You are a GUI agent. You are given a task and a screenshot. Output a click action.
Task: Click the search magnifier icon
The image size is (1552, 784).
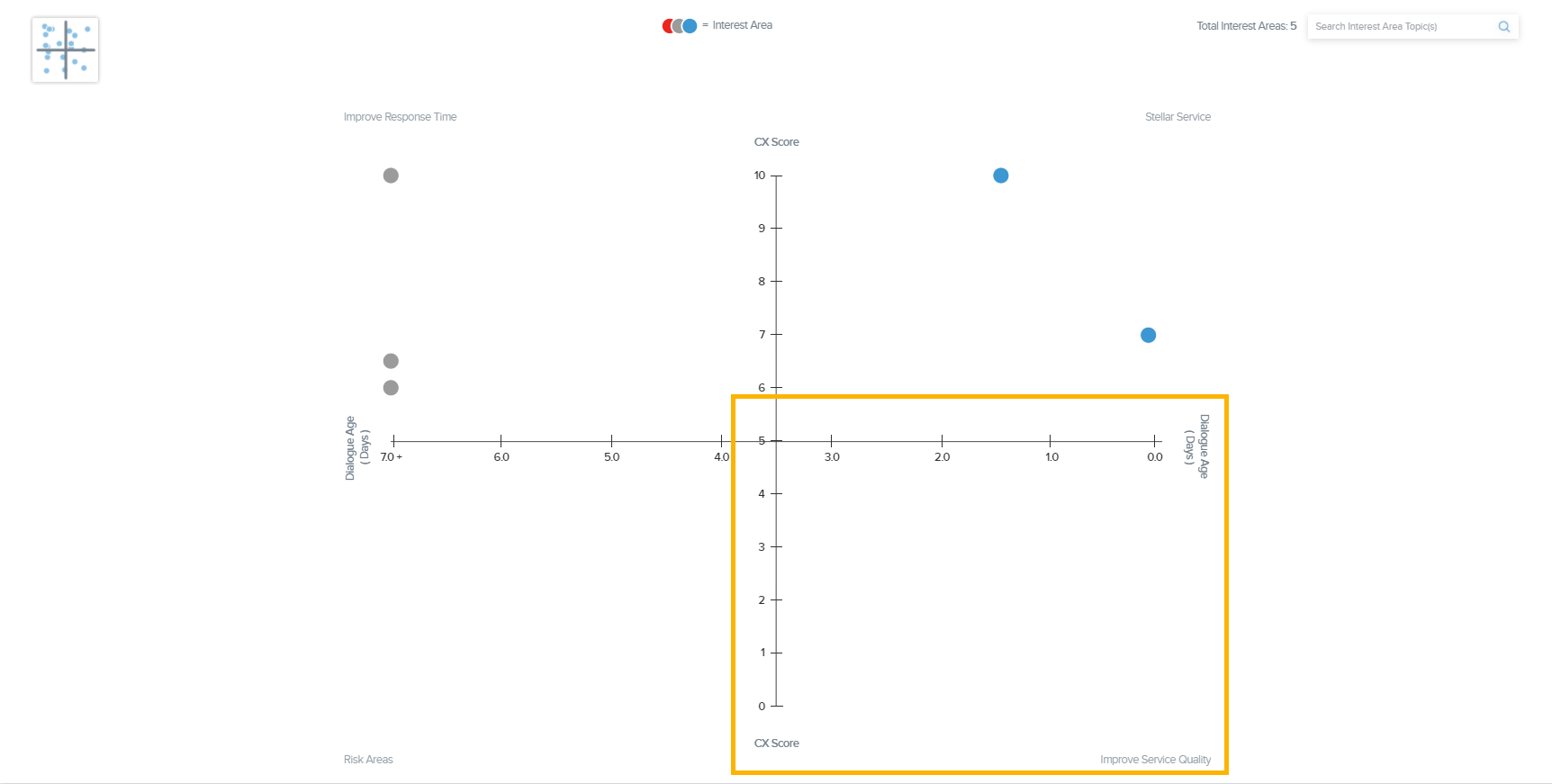point(1503,27)
